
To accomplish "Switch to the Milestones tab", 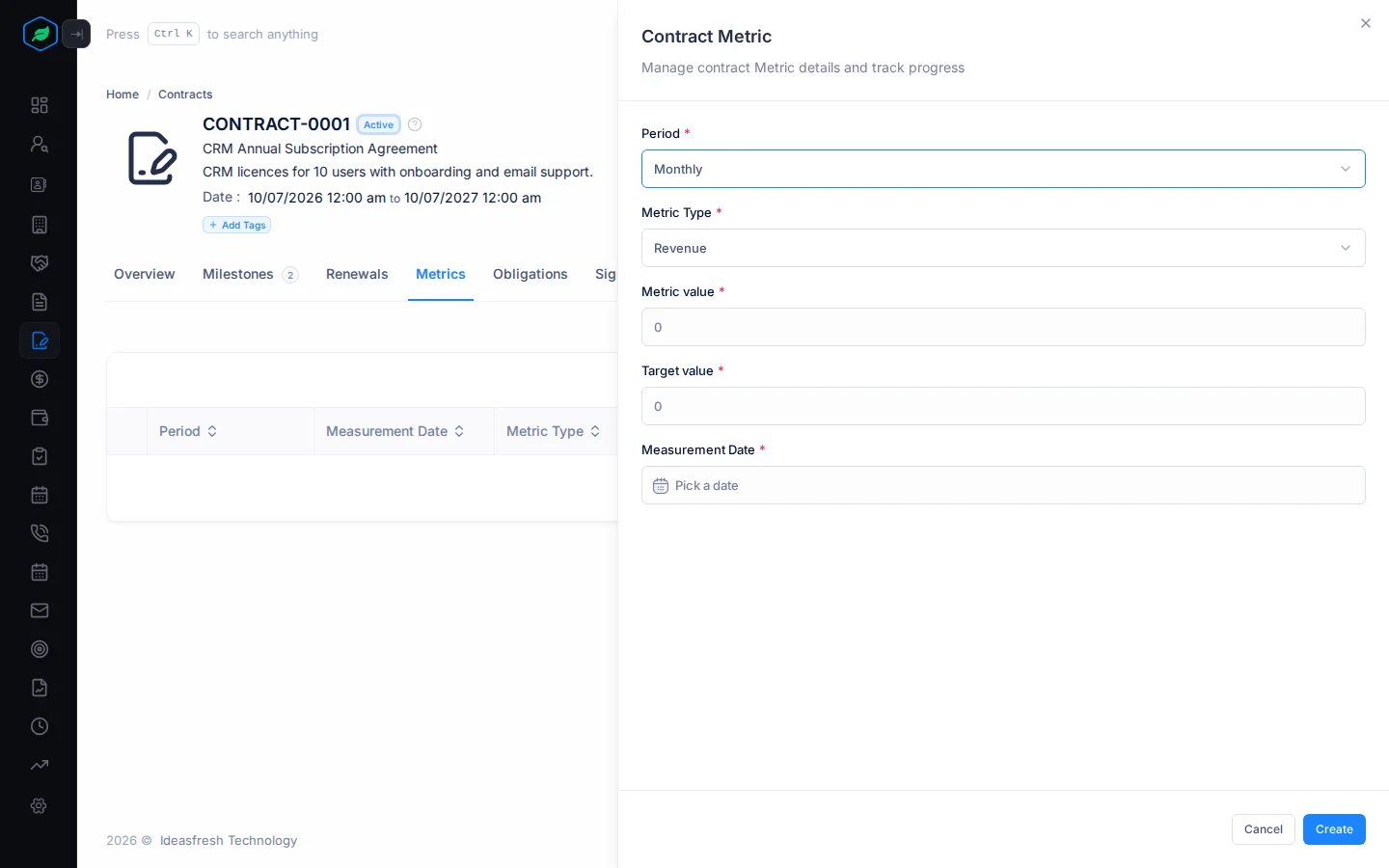I will coord(251,274).
